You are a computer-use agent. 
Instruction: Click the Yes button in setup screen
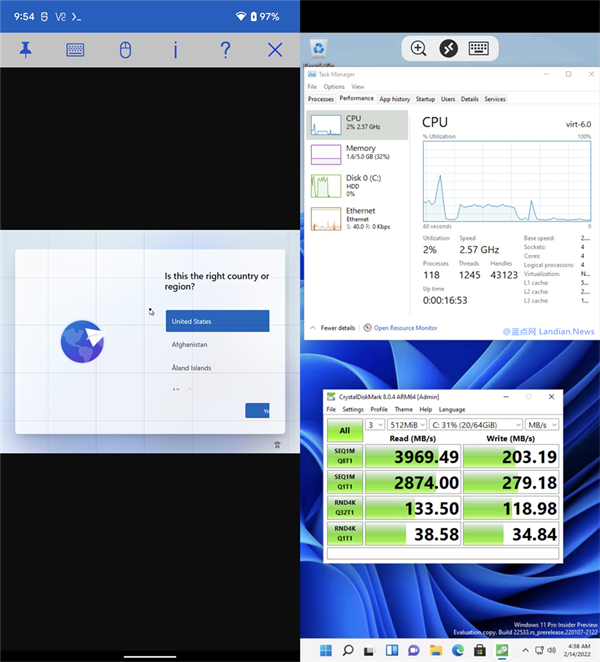point(257,410)
